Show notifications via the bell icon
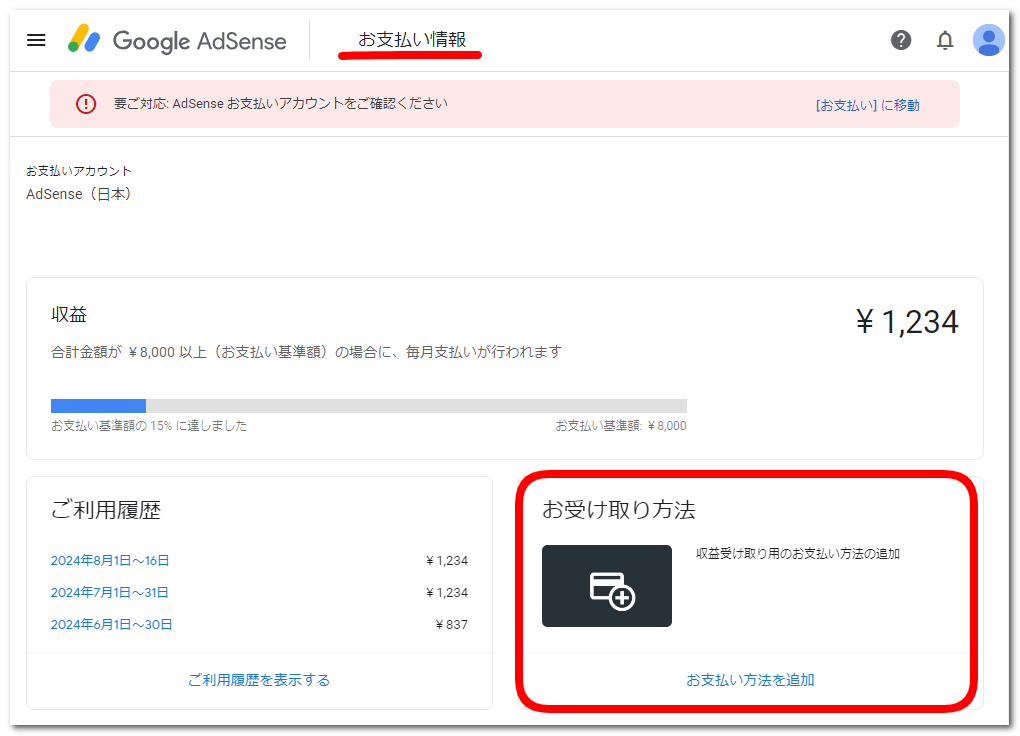Screen dimensions: 1020x736 [x=945, y=40]
